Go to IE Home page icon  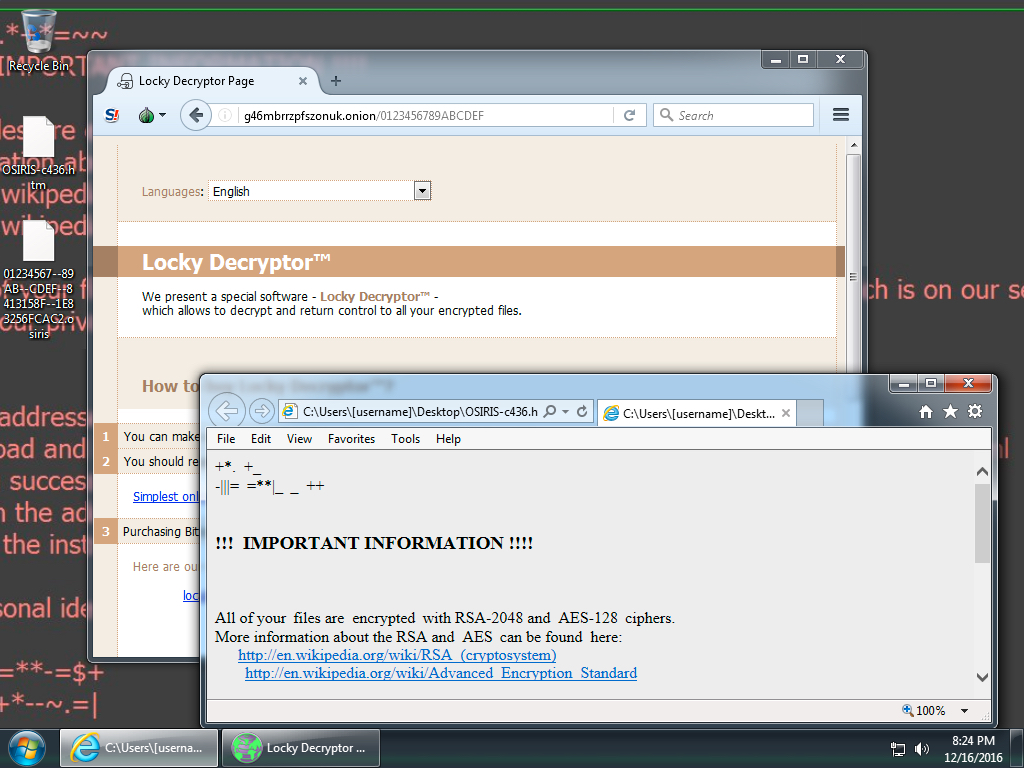coord(925,411)
